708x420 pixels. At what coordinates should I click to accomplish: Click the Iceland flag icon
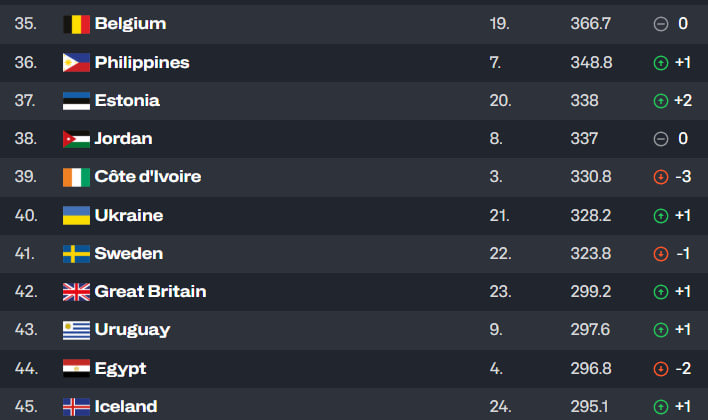[x=76, y=406]
